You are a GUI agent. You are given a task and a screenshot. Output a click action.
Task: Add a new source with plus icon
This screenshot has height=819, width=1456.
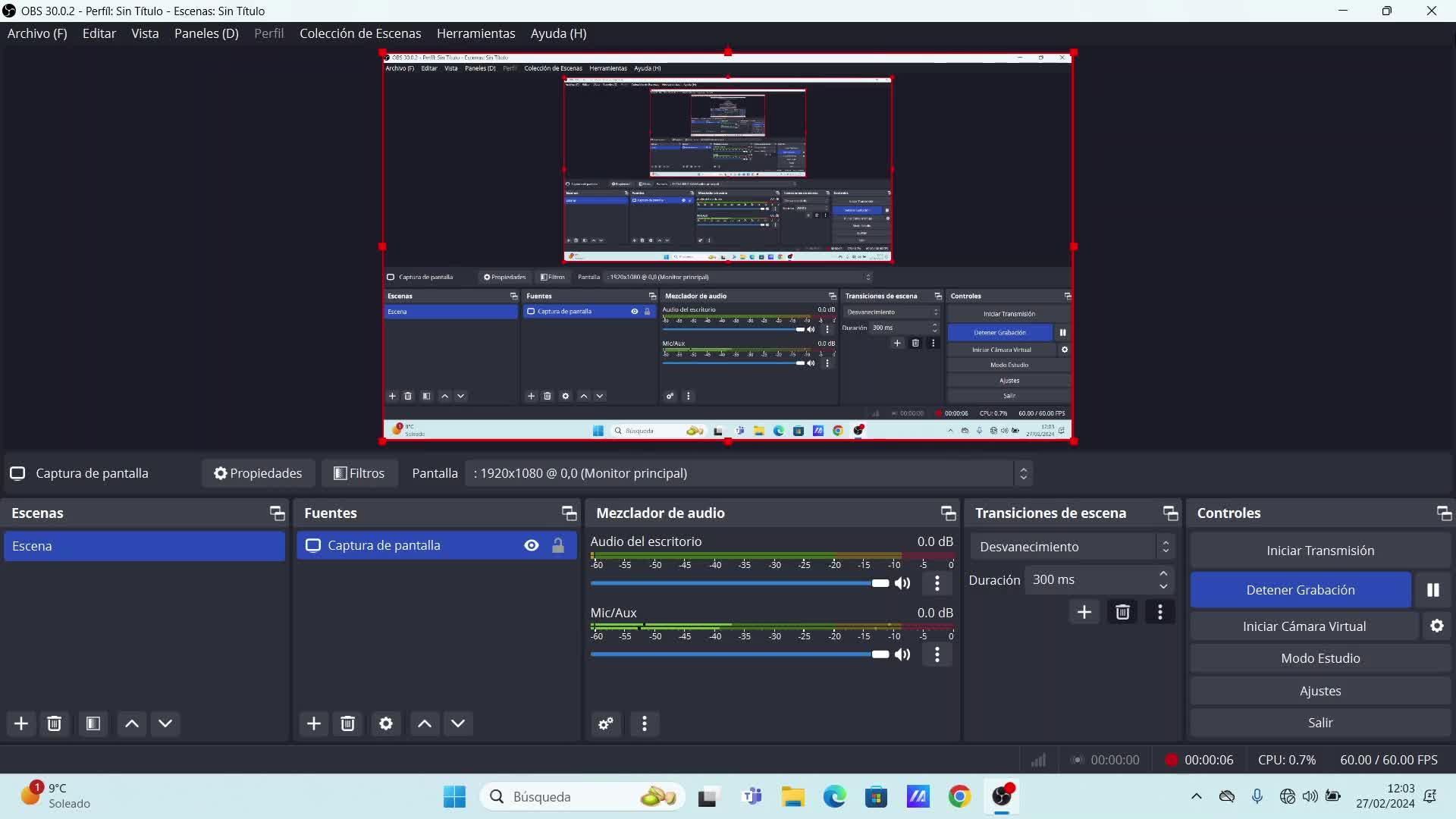[313, 723]
